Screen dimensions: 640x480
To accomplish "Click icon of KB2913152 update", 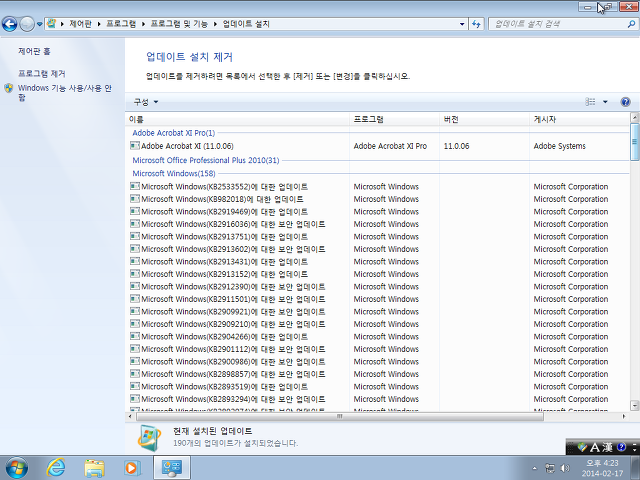I will (x=135, y=273).
